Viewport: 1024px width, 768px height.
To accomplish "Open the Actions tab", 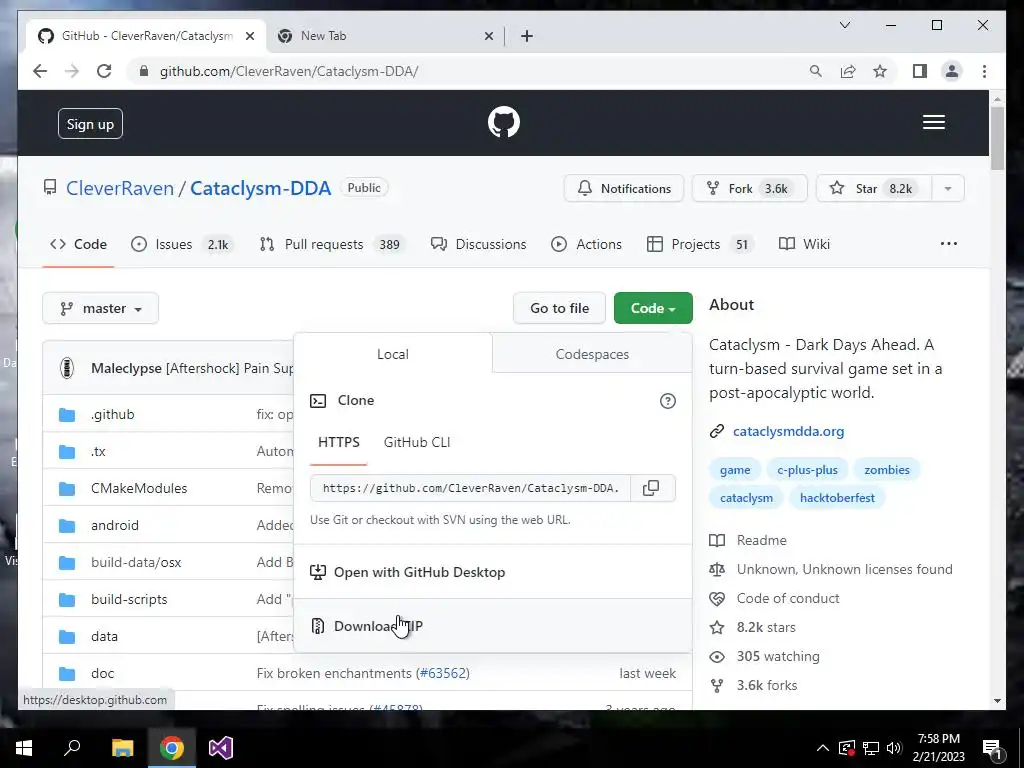I will click(x=586, y=244).
